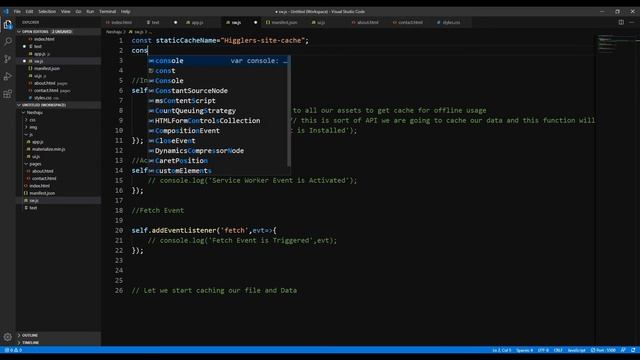Viewport: 640px width, 360px height.
Task: Click the VS Code logo in title bar
Action: 6,11
